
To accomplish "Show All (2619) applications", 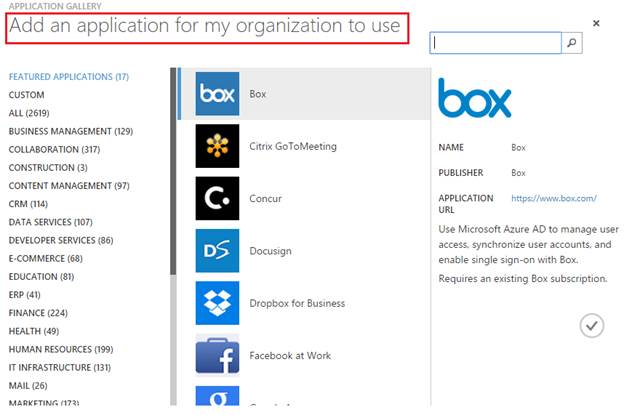I will (29, 113).
